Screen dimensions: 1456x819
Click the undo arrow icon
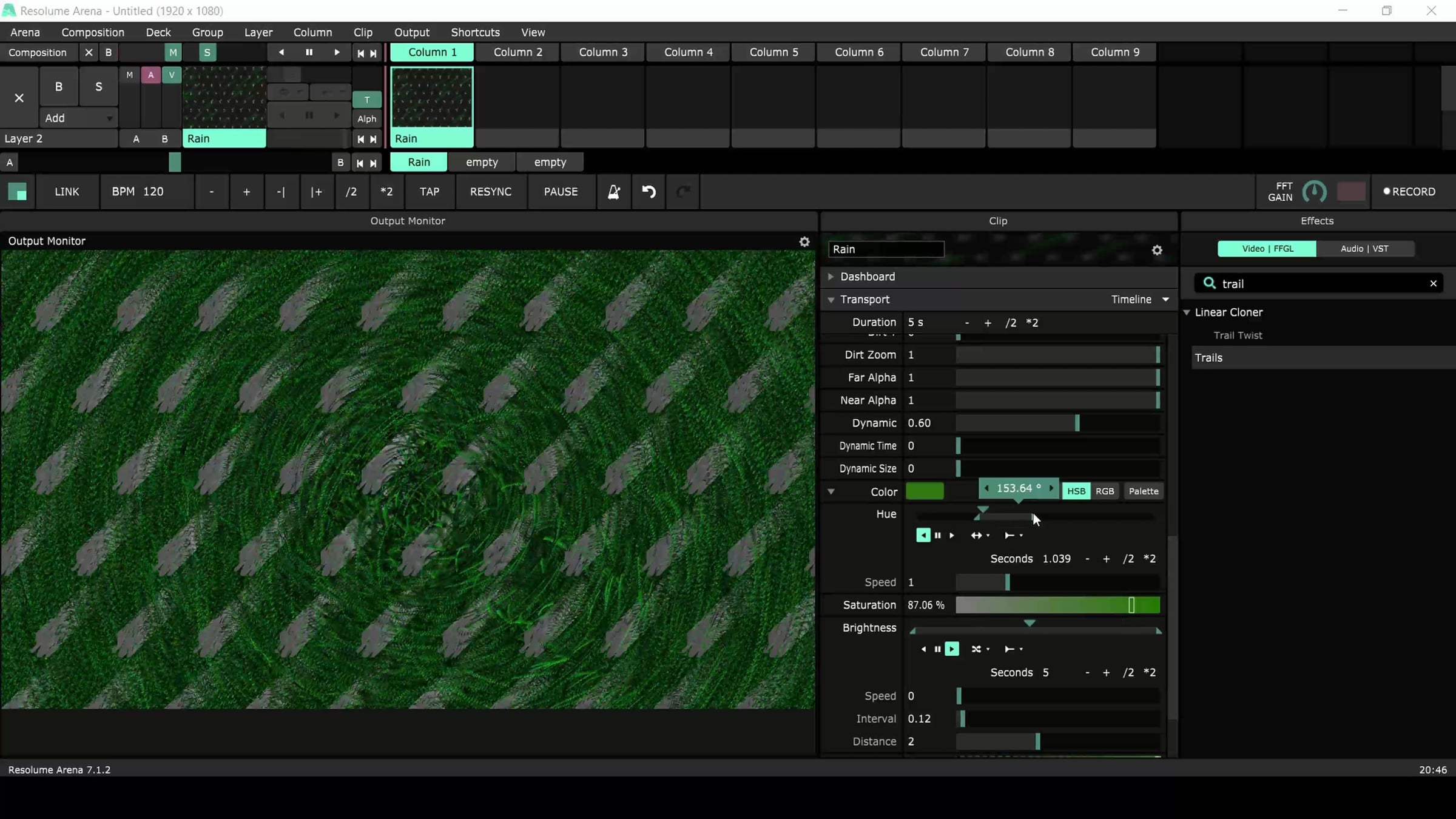pyautogui.click(x=649, y=192)
